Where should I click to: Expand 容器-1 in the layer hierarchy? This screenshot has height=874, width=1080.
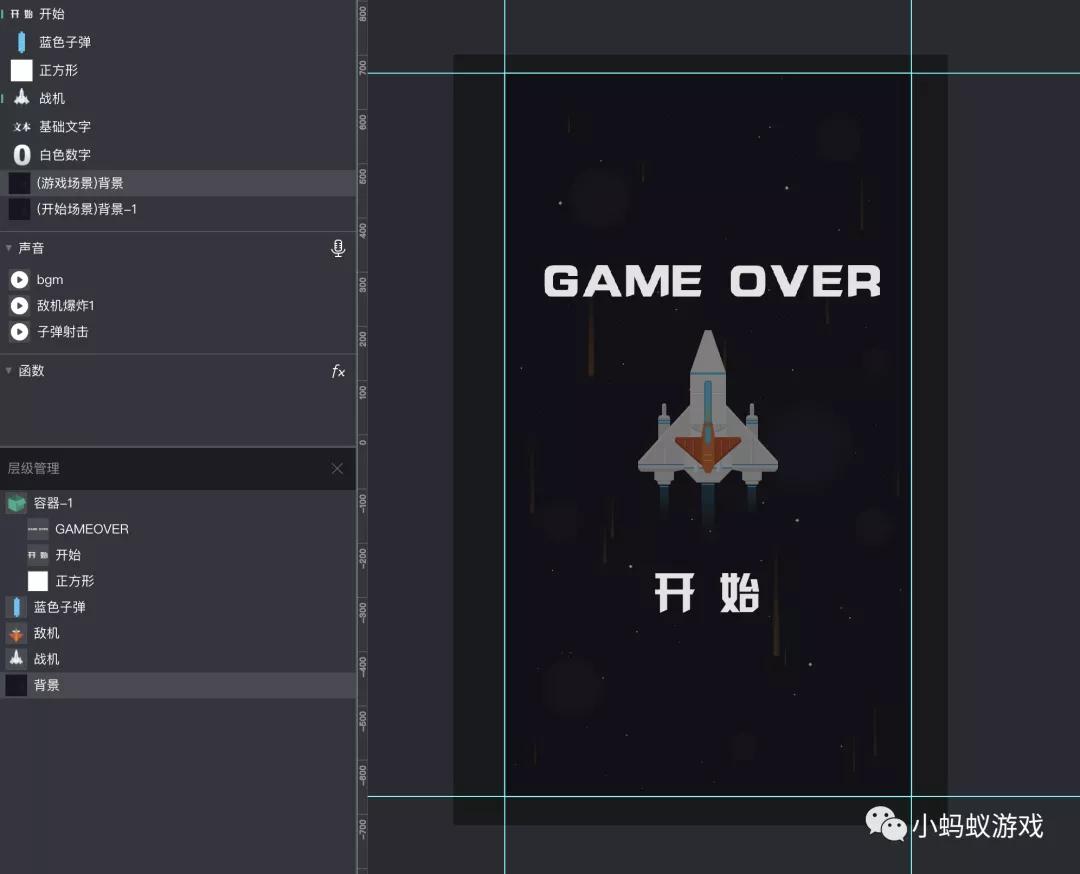[16, 503]
